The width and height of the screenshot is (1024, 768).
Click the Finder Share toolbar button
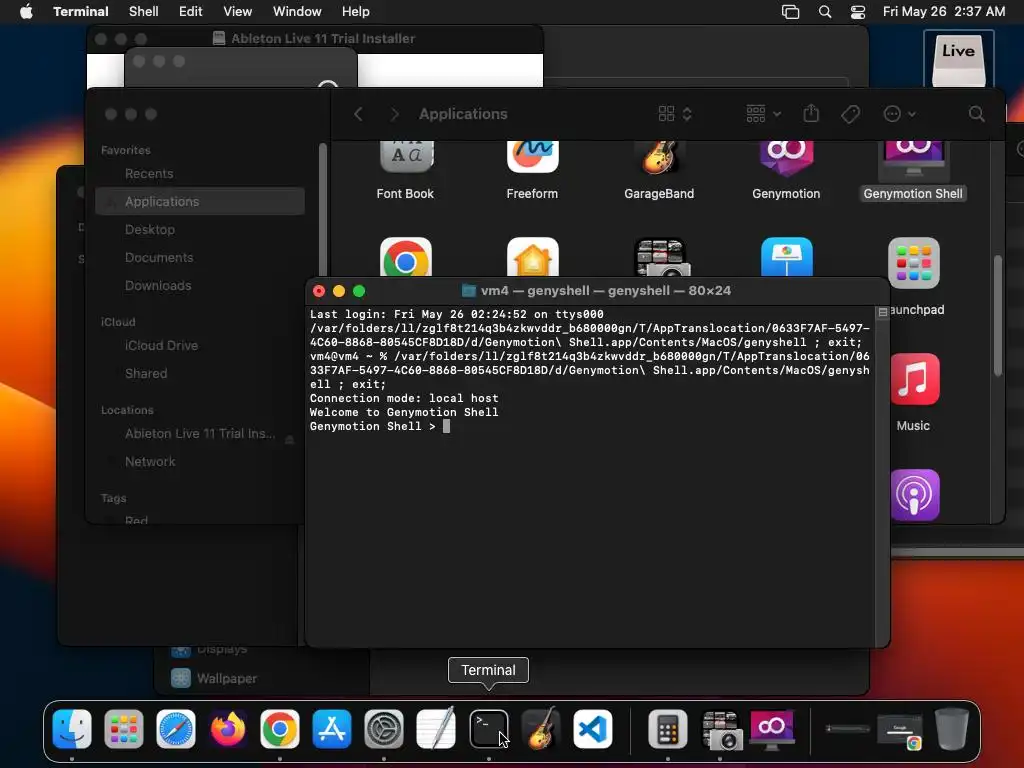811,114
